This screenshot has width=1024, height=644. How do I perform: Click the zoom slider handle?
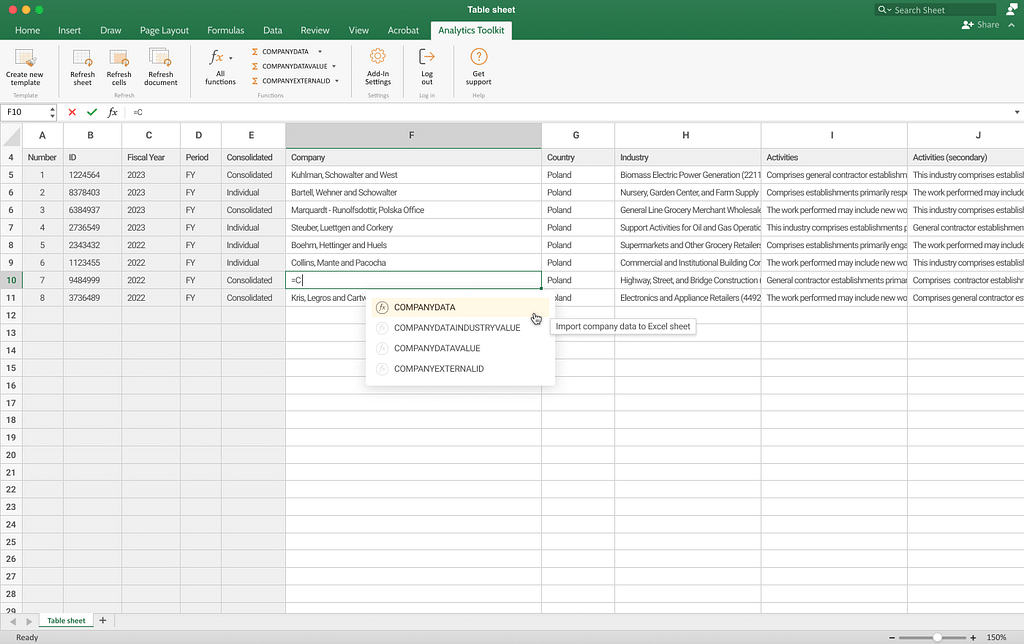pyautogui.click(x=936, y=637)
